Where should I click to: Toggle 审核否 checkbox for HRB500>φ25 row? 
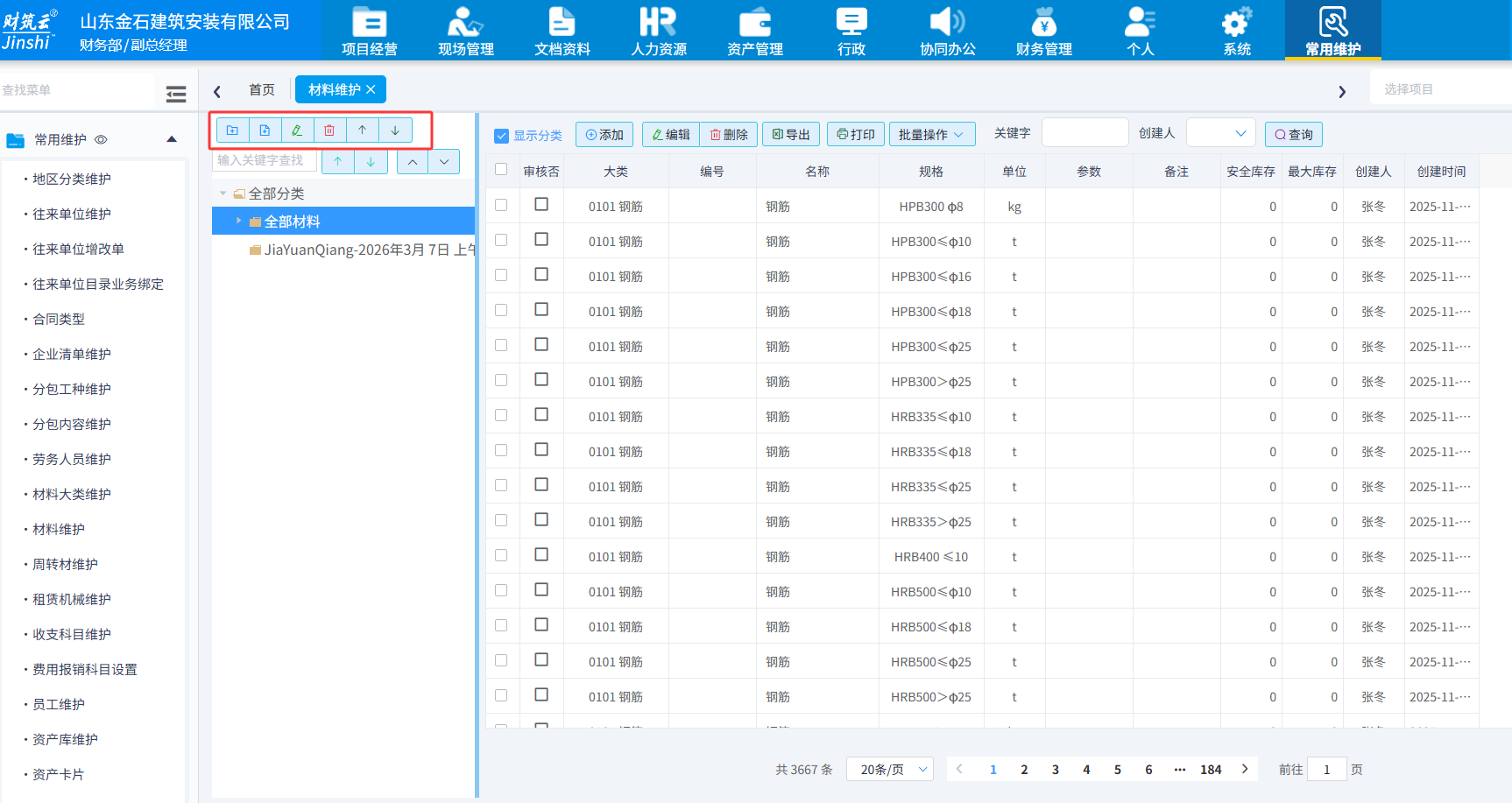coord(541,694)
